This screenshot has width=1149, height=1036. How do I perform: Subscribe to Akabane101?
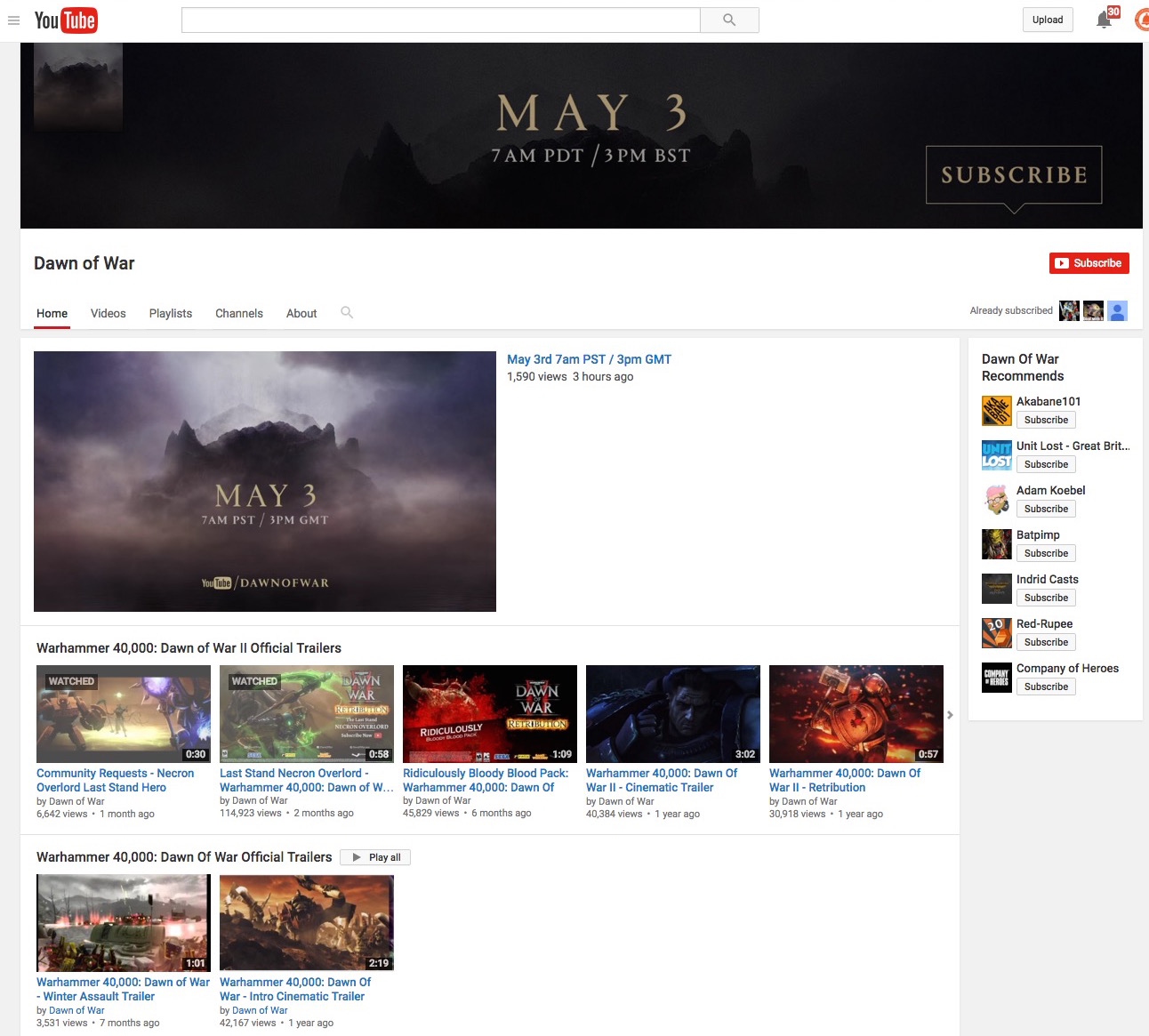pyautogui.click(x=1046, y=420)
